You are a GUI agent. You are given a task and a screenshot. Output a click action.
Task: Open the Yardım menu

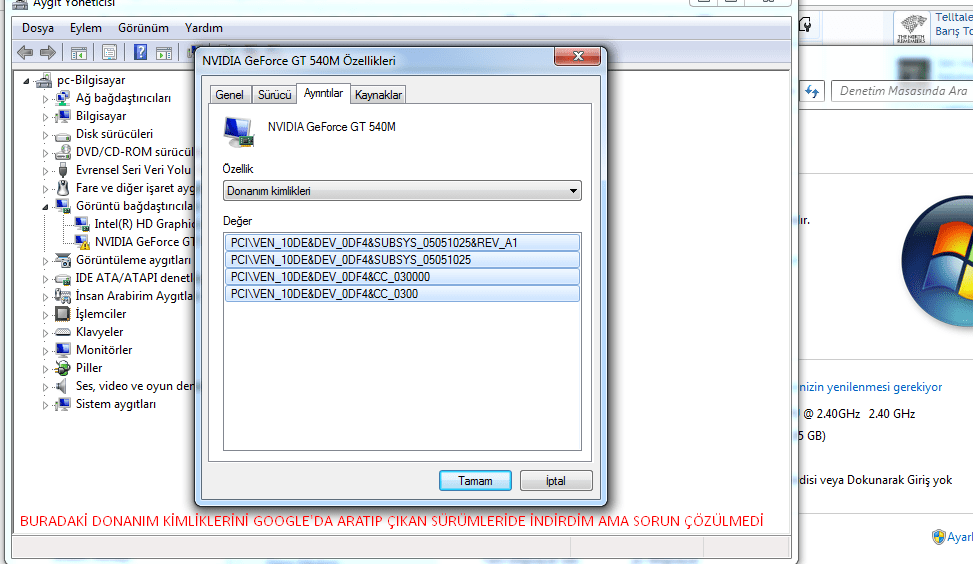coord(204,28)
